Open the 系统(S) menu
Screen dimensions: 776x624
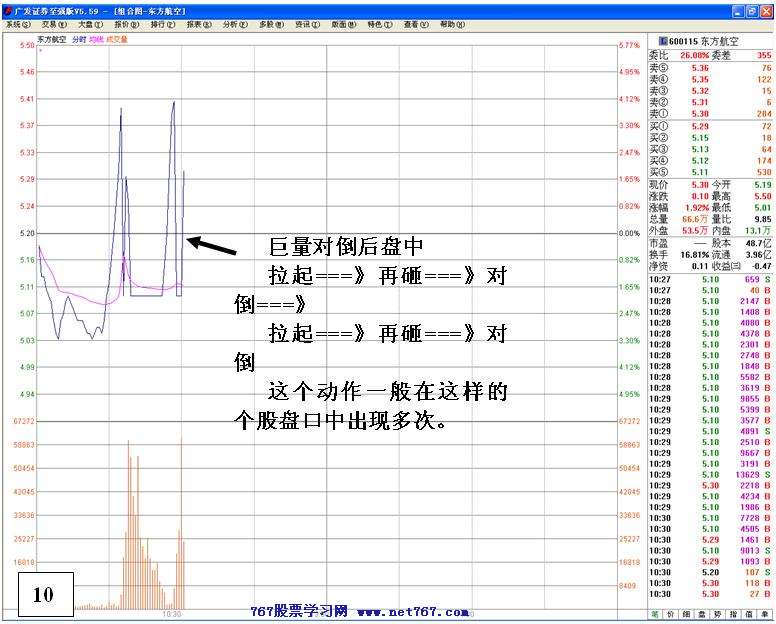[x=18, y=24]
